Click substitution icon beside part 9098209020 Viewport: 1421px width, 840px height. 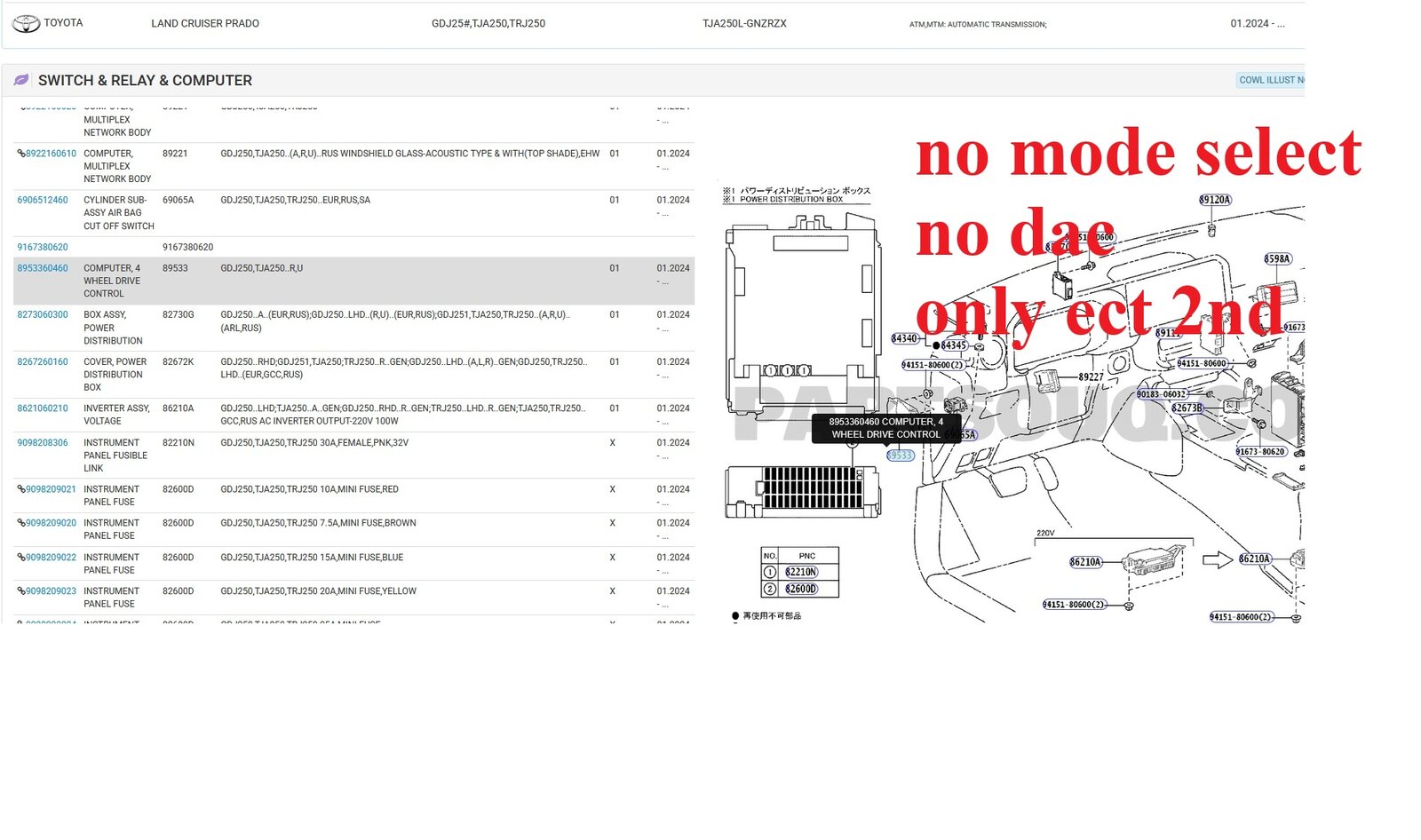point(20,523)
